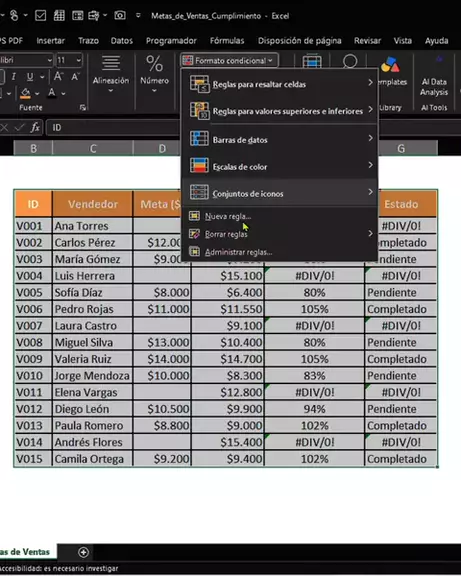Open Disposición de página tab
The image size is (461, 576).
299,40
